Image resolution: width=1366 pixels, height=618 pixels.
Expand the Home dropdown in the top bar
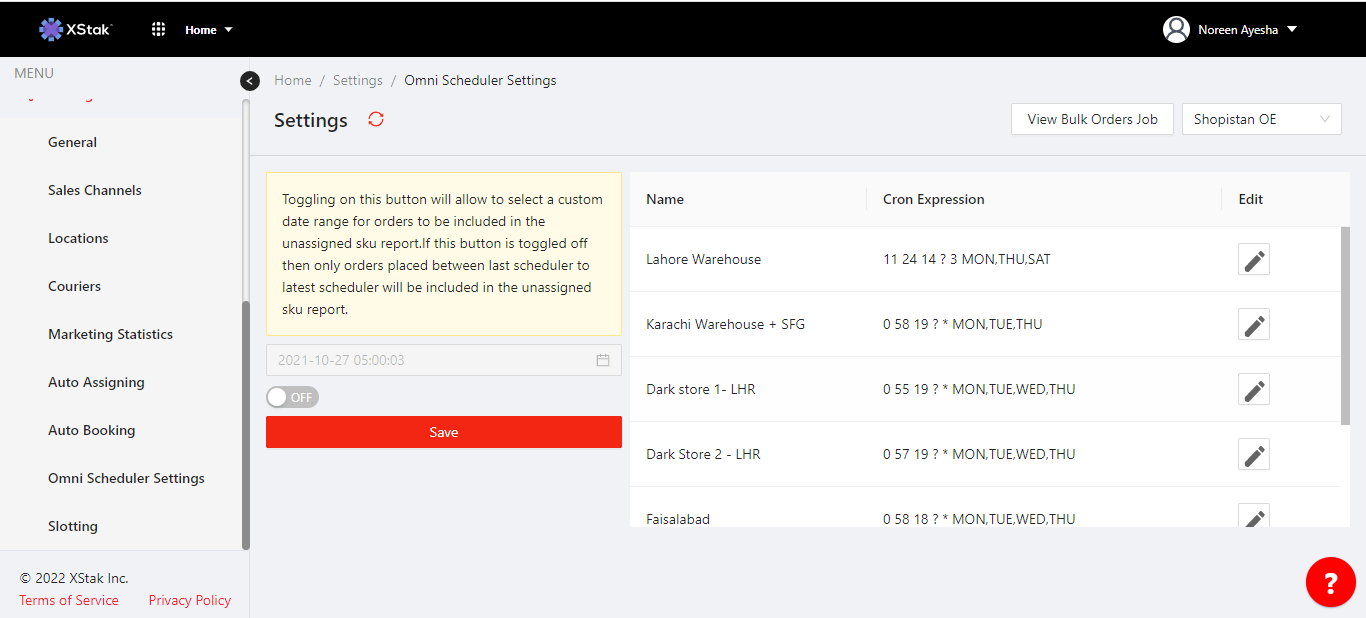click(x=208, y=30)
